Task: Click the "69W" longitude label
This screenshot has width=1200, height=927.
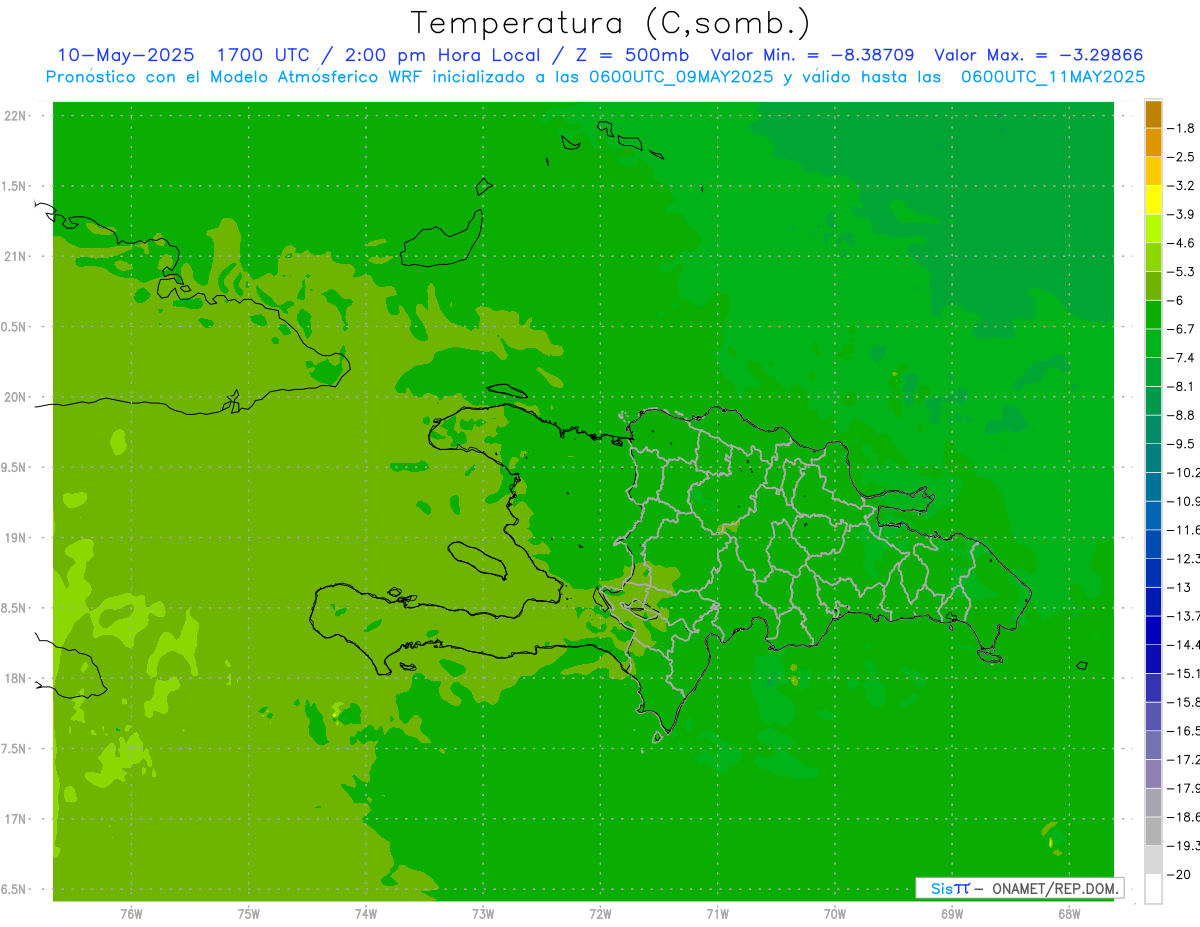Action: point(952,912)
